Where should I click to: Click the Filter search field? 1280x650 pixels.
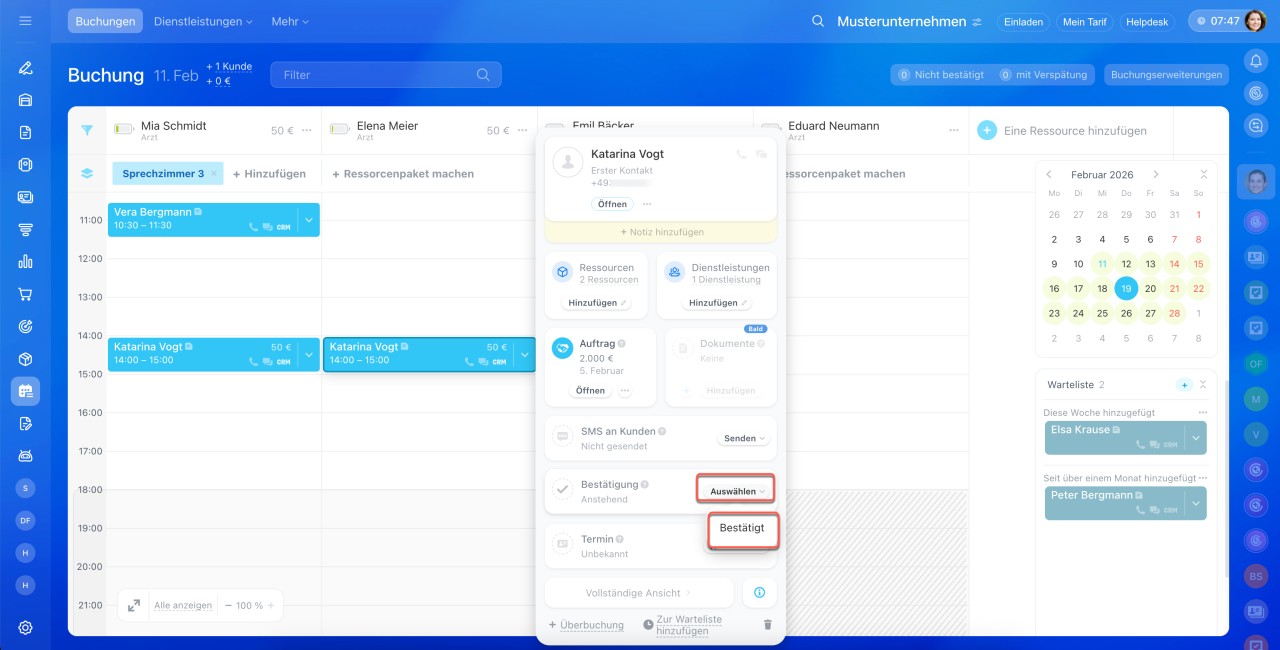[386, 75]
